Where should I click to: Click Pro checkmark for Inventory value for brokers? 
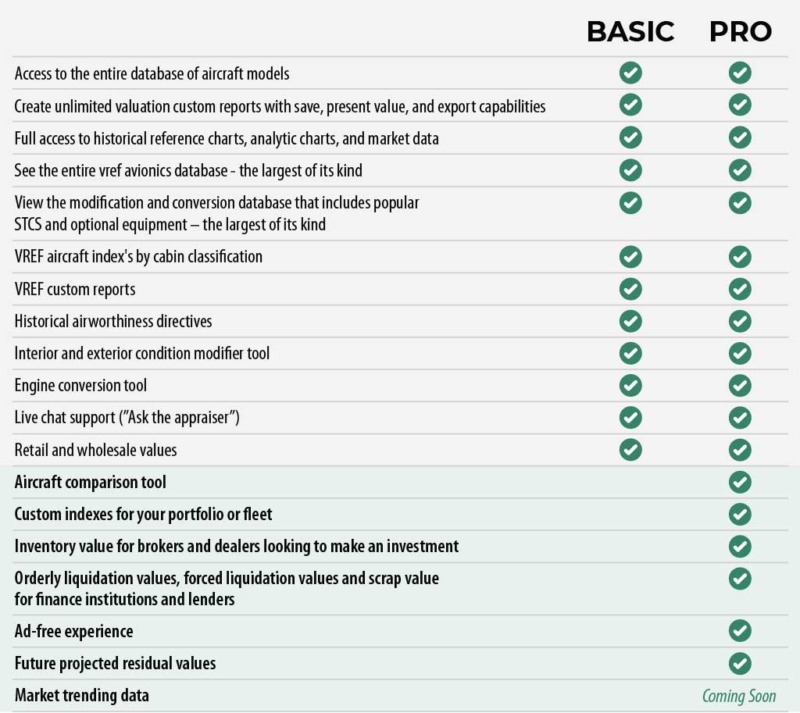click(x=740, y=546)
